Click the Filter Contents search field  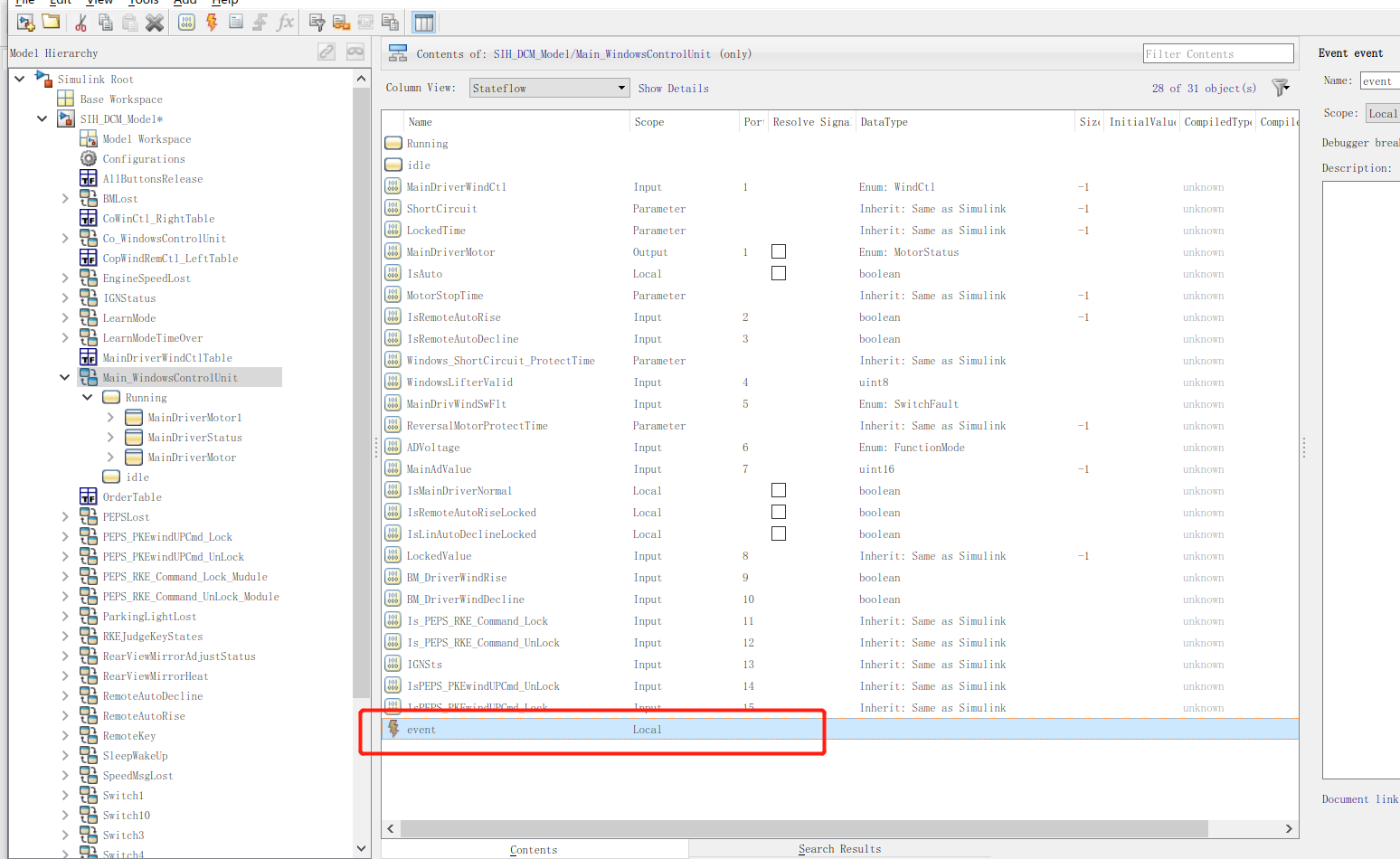(x=1218, y=53)
